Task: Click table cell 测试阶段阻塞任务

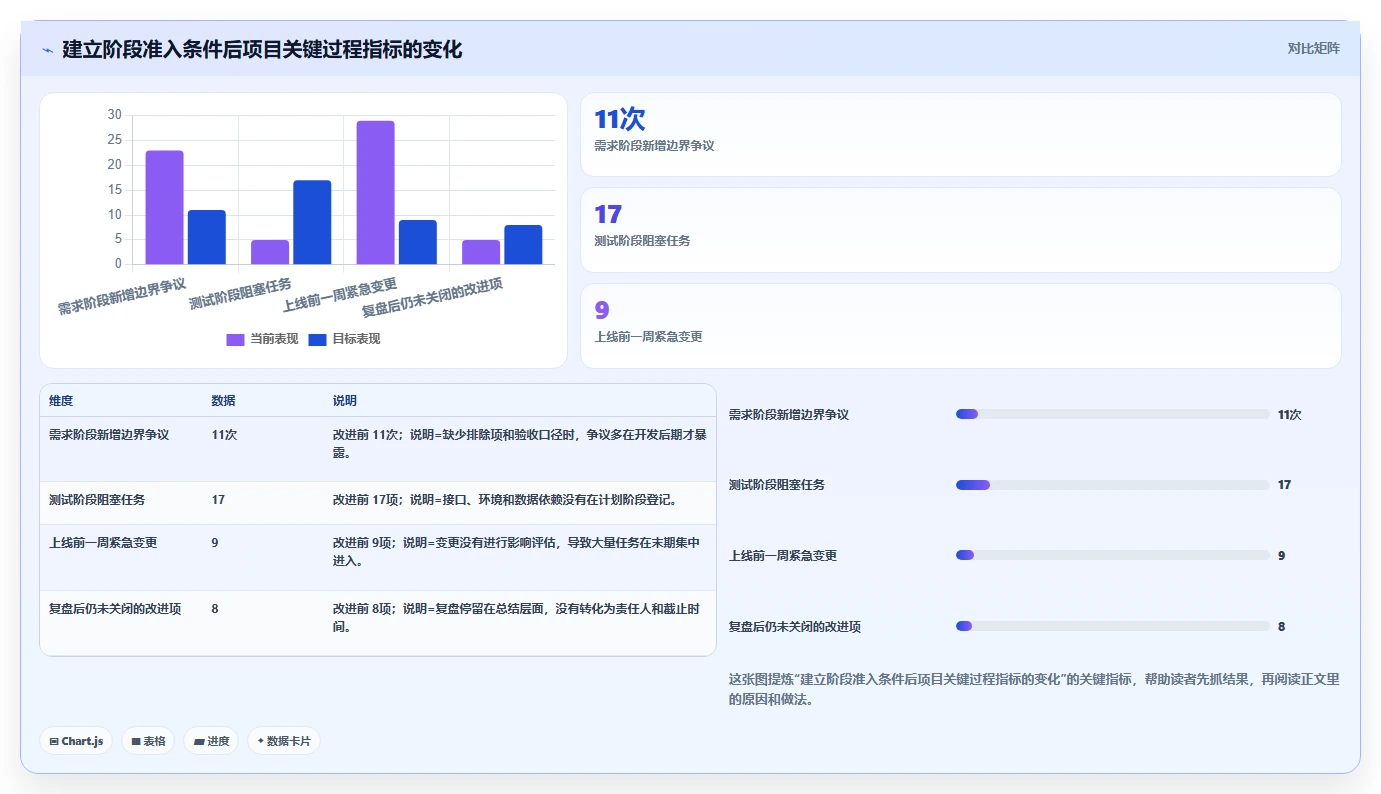Action: click(x=97, y=499)
